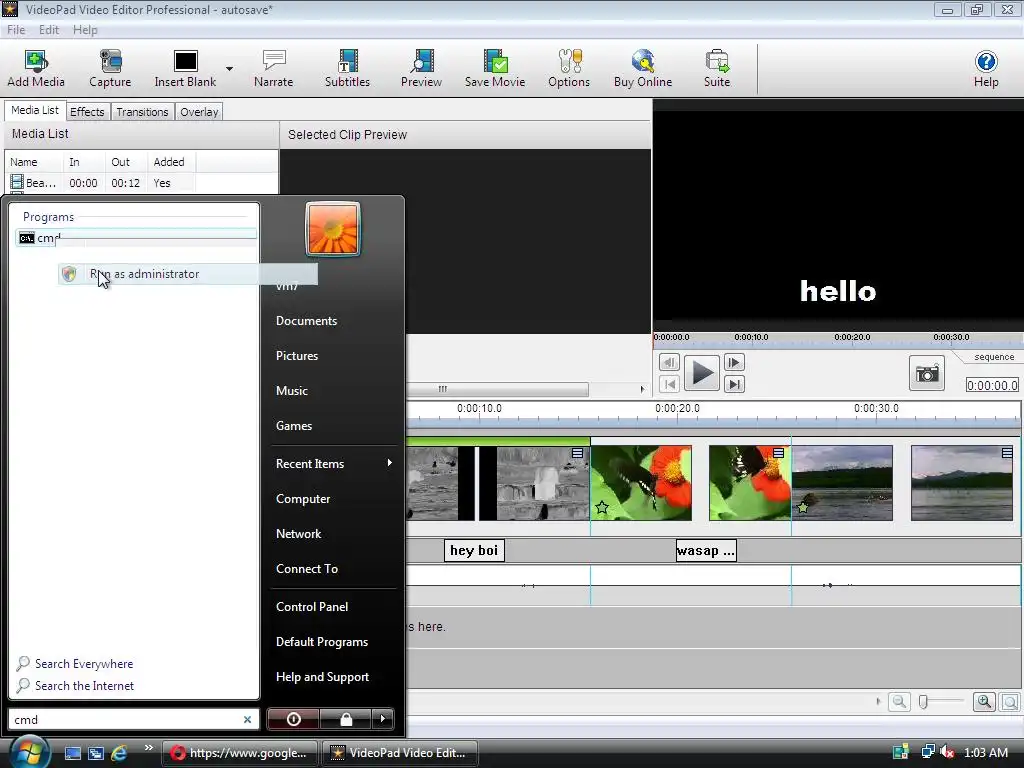Click the Save Movie icon
The width and height of the screenshot is (1024, 768).
495,68
